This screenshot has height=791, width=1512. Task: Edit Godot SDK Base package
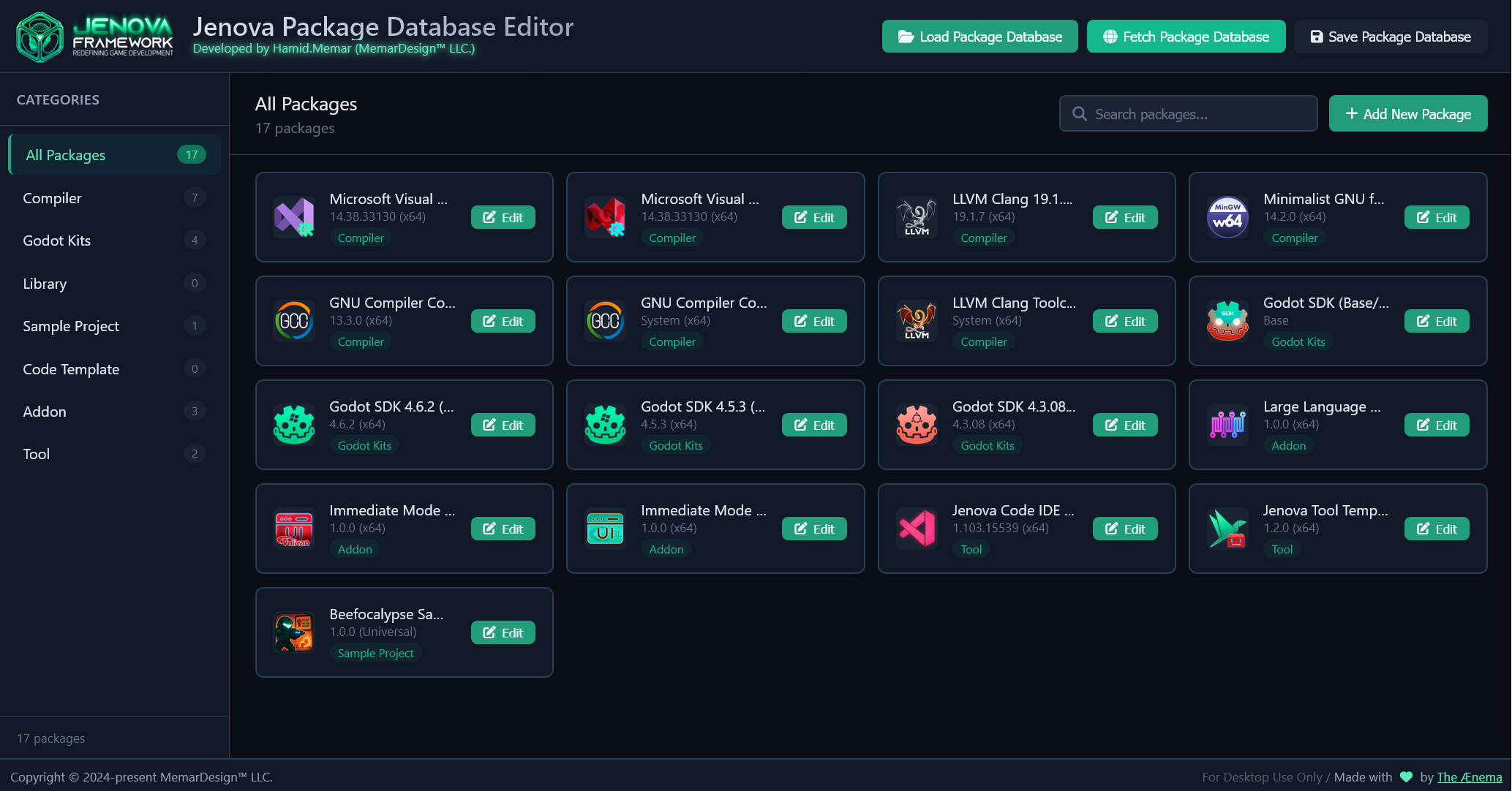pos(1437,321)
